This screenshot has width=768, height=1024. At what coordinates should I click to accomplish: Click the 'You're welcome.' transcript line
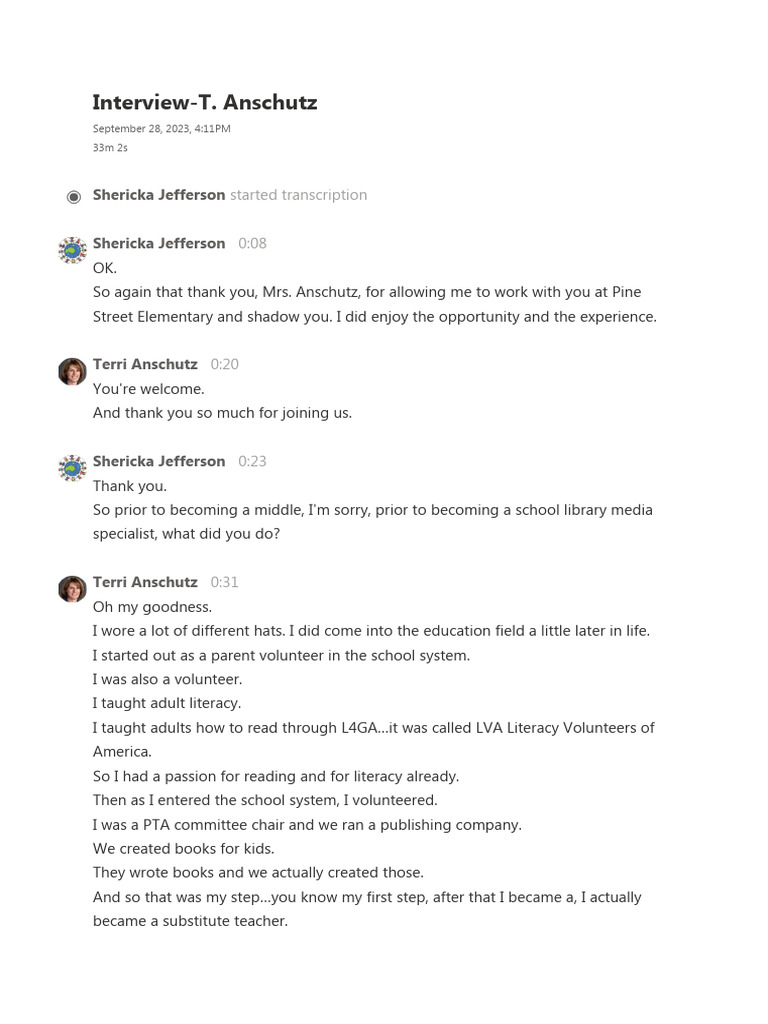(148, 389)
